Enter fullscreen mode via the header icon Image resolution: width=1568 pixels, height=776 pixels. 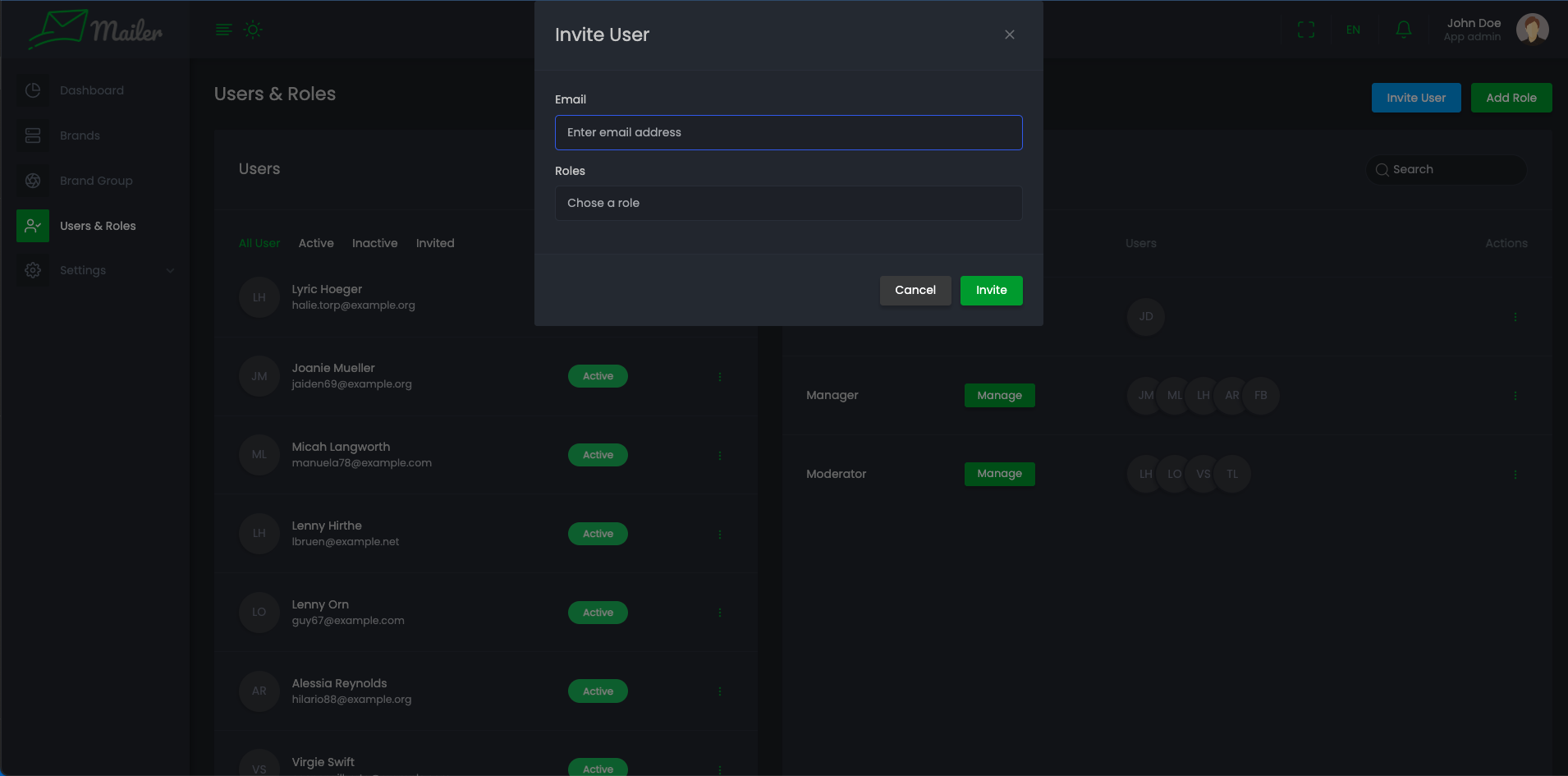1305,30
